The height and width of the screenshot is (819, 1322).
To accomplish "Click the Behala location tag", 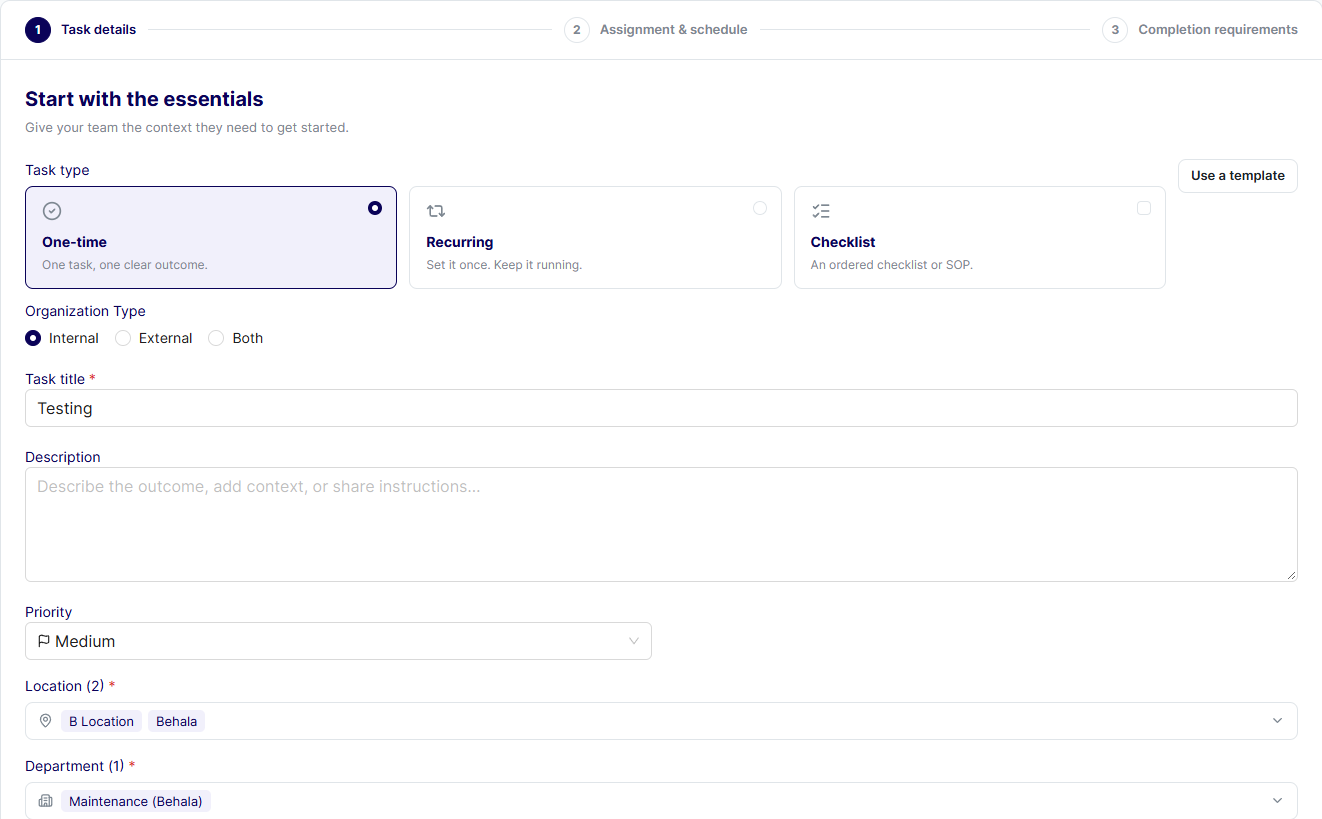I will [x=176, y=721].
